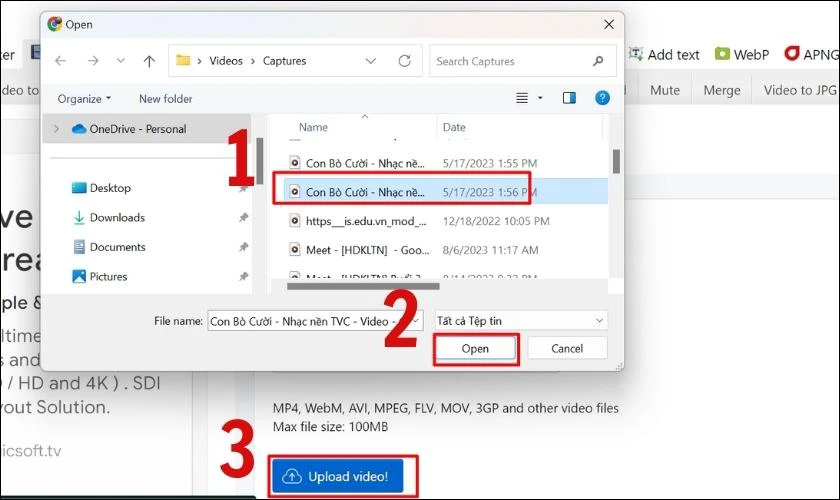The height and width of the screenshot is (500, 840).
Task: Expand the OneDrive - Personal tree node
Action: click(x=56, y=129)
